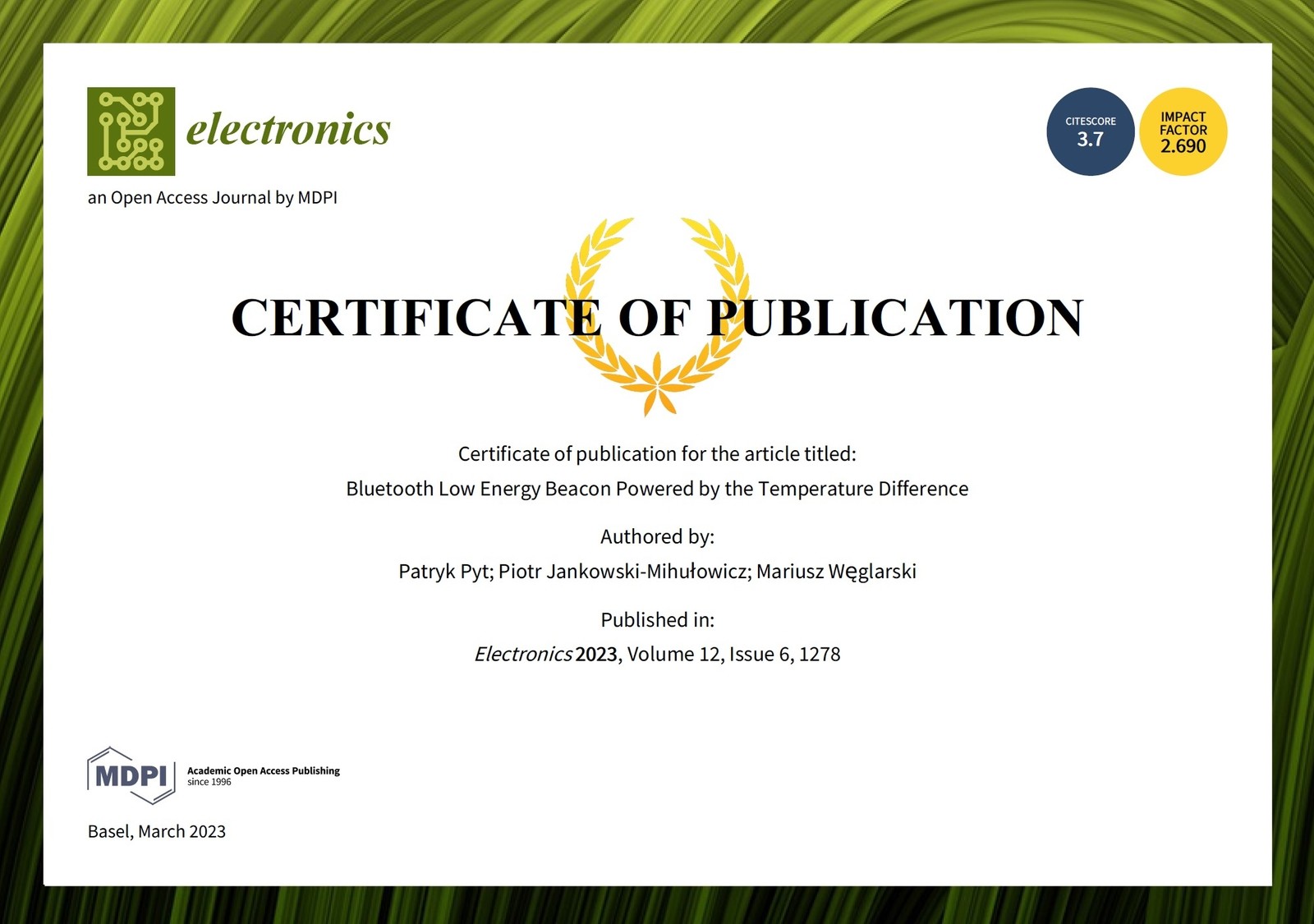Click 'Volume 12' in the citation line
This screenshot has height=924, width=1314.
tap(673, 655)
